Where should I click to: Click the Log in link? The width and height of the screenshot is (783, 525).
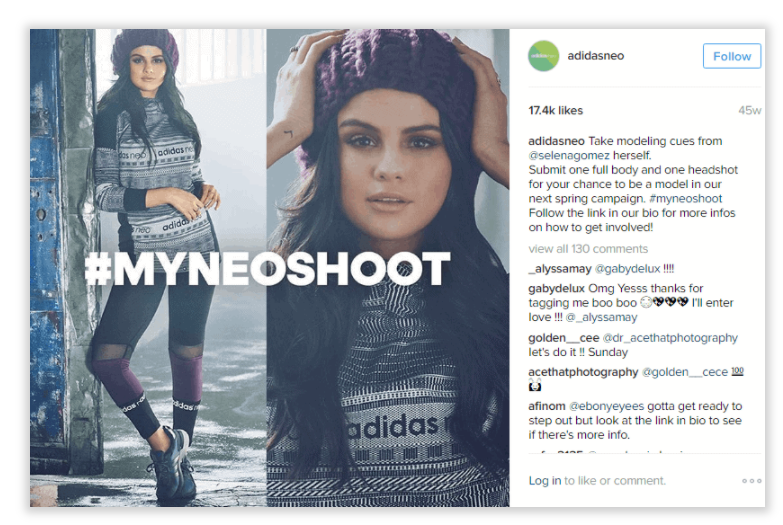544,481
